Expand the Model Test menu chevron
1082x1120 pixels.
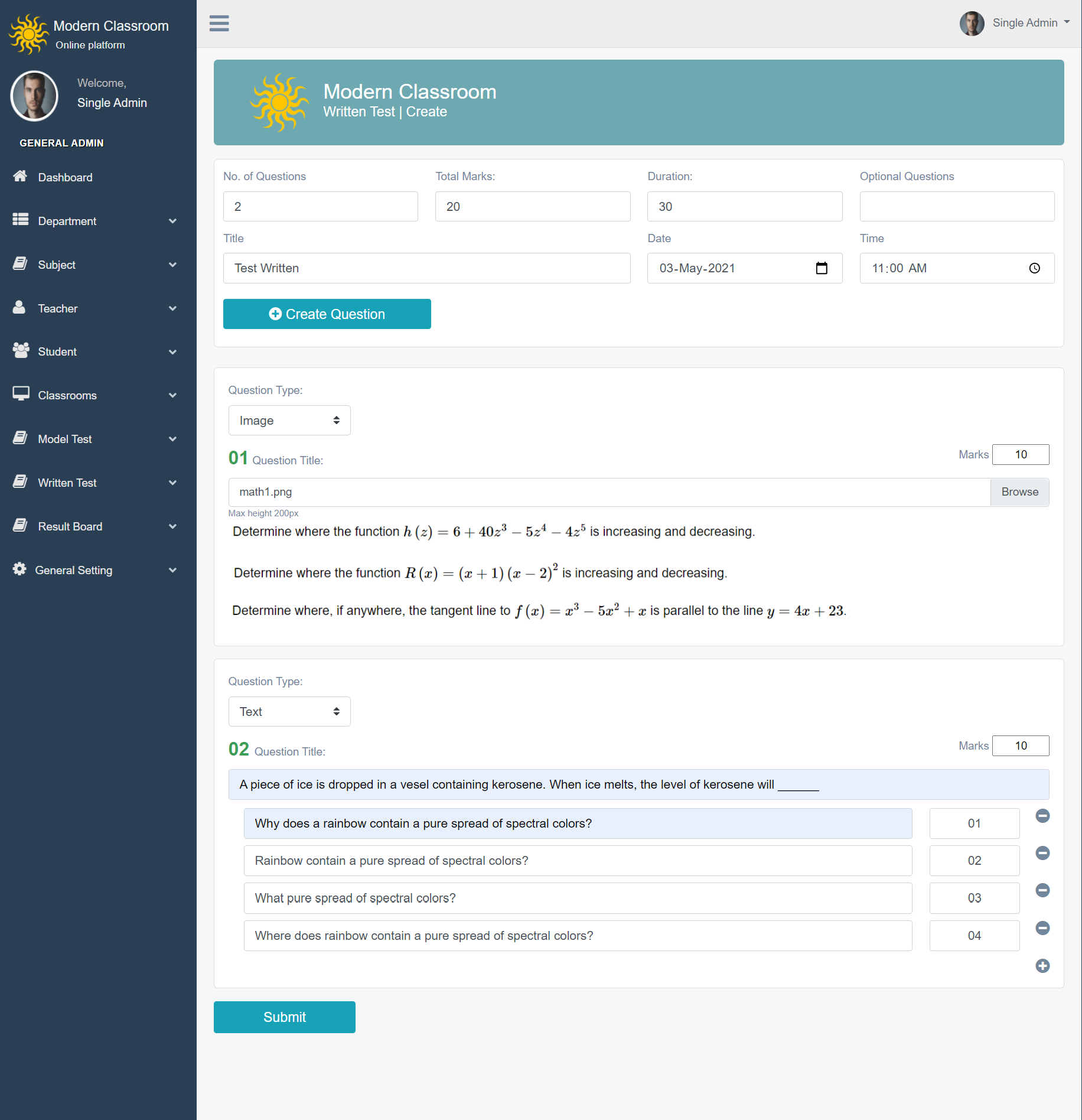point(172,439)
